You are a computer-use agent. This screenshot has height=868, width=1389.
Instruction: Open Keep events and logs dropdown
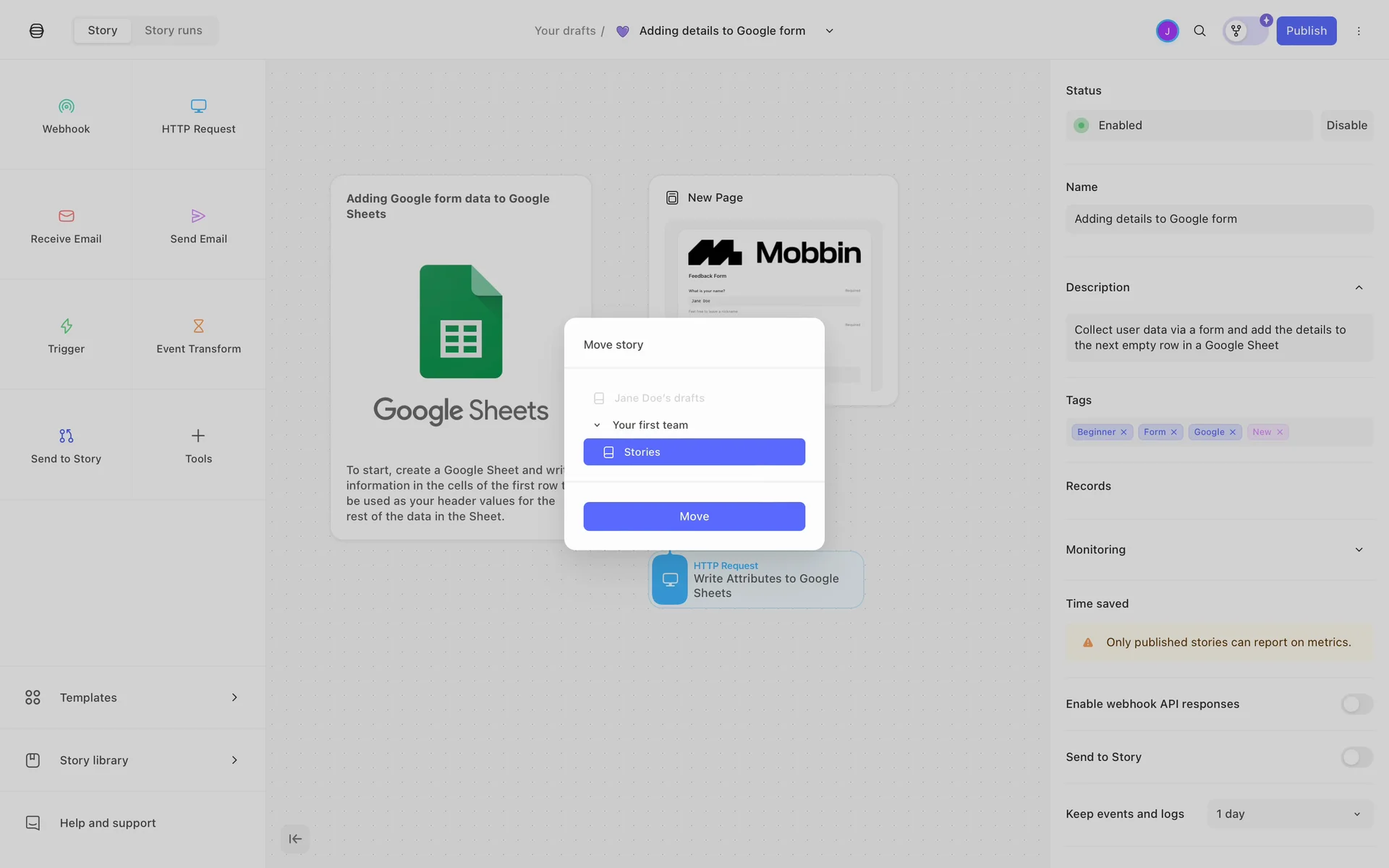coord(1289,814)
